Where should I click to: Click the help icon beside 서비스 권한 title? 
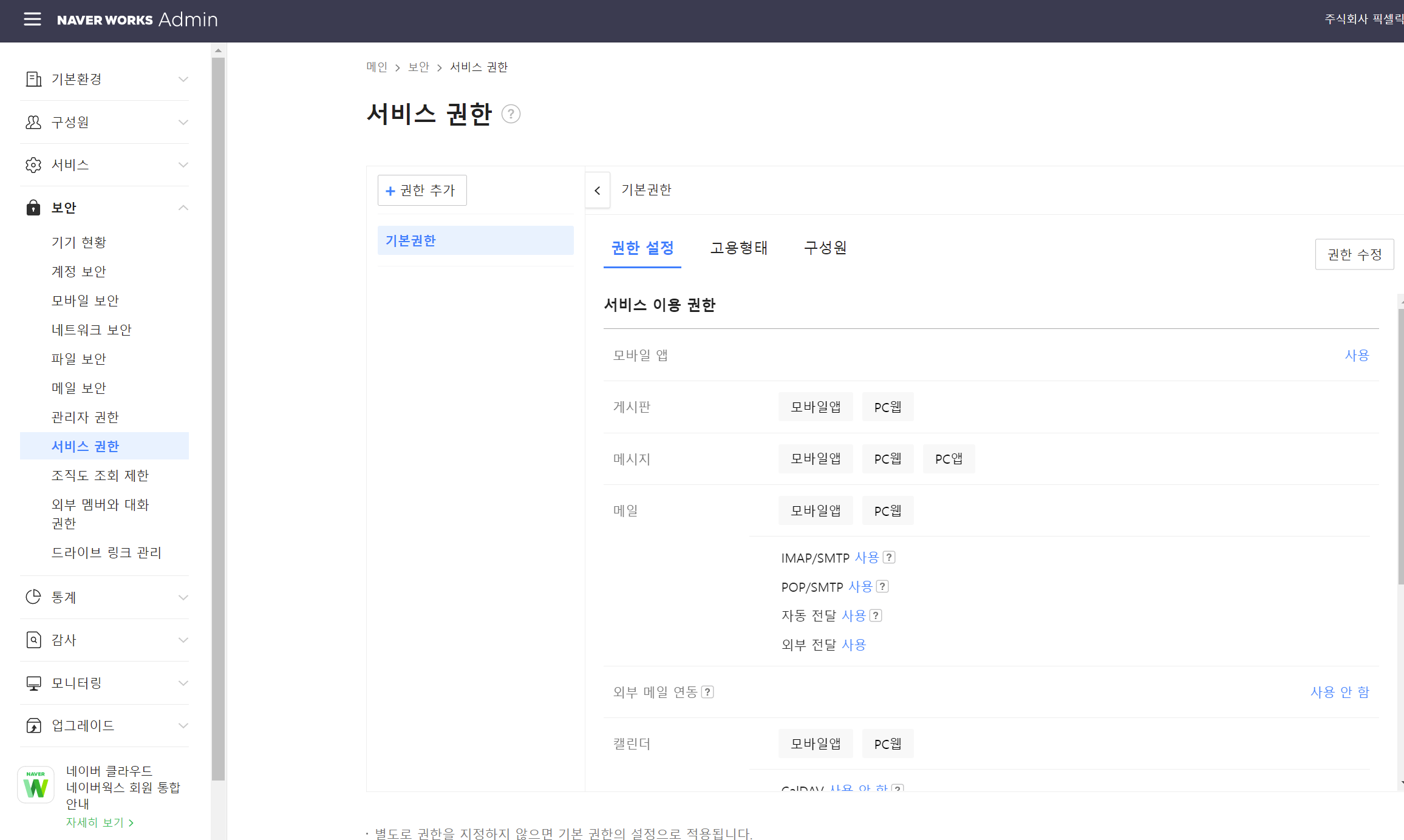[x=511, y=114]
